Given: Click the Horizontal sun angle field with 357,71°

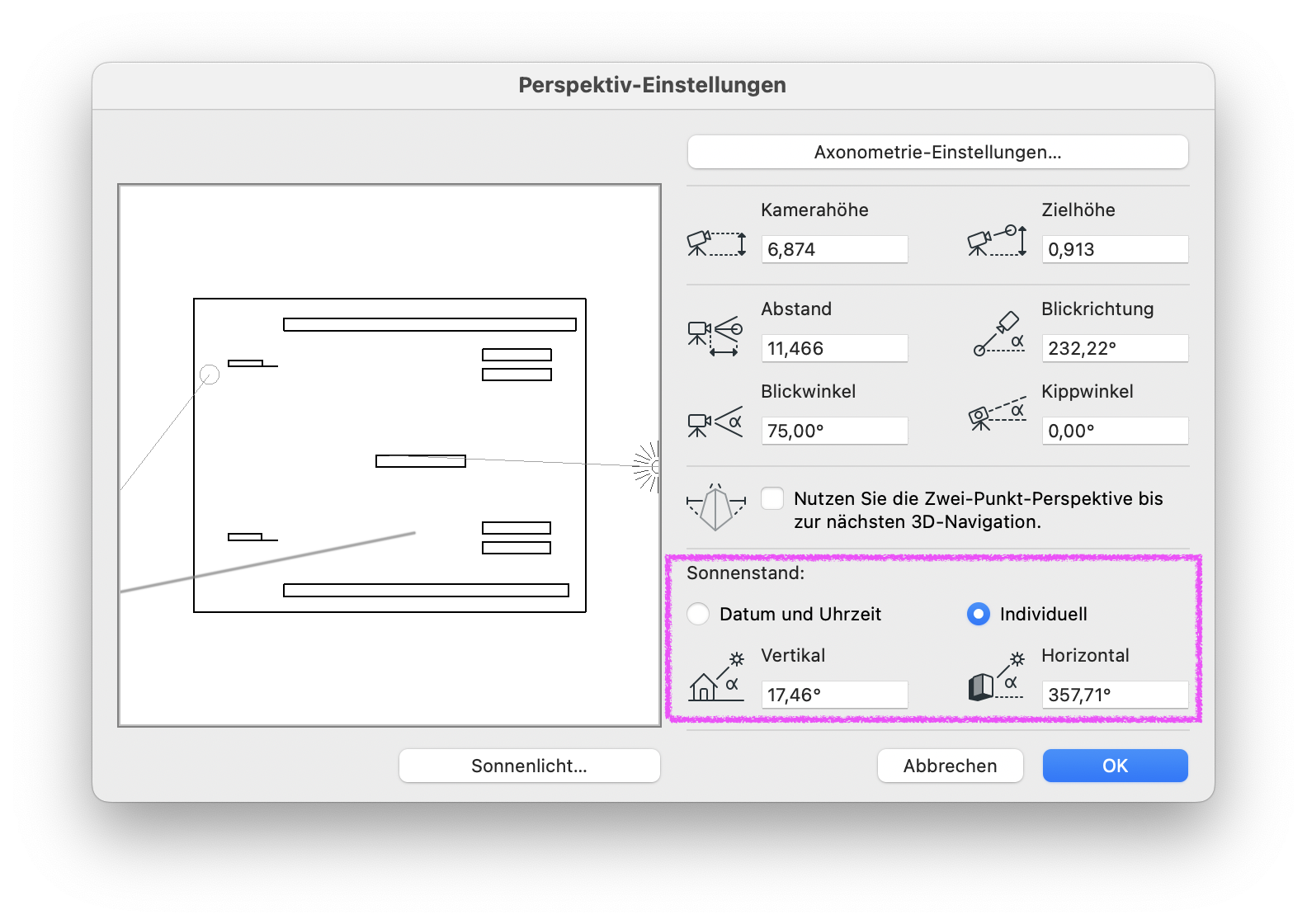Looking at the screenshot, I should 1115,695.
